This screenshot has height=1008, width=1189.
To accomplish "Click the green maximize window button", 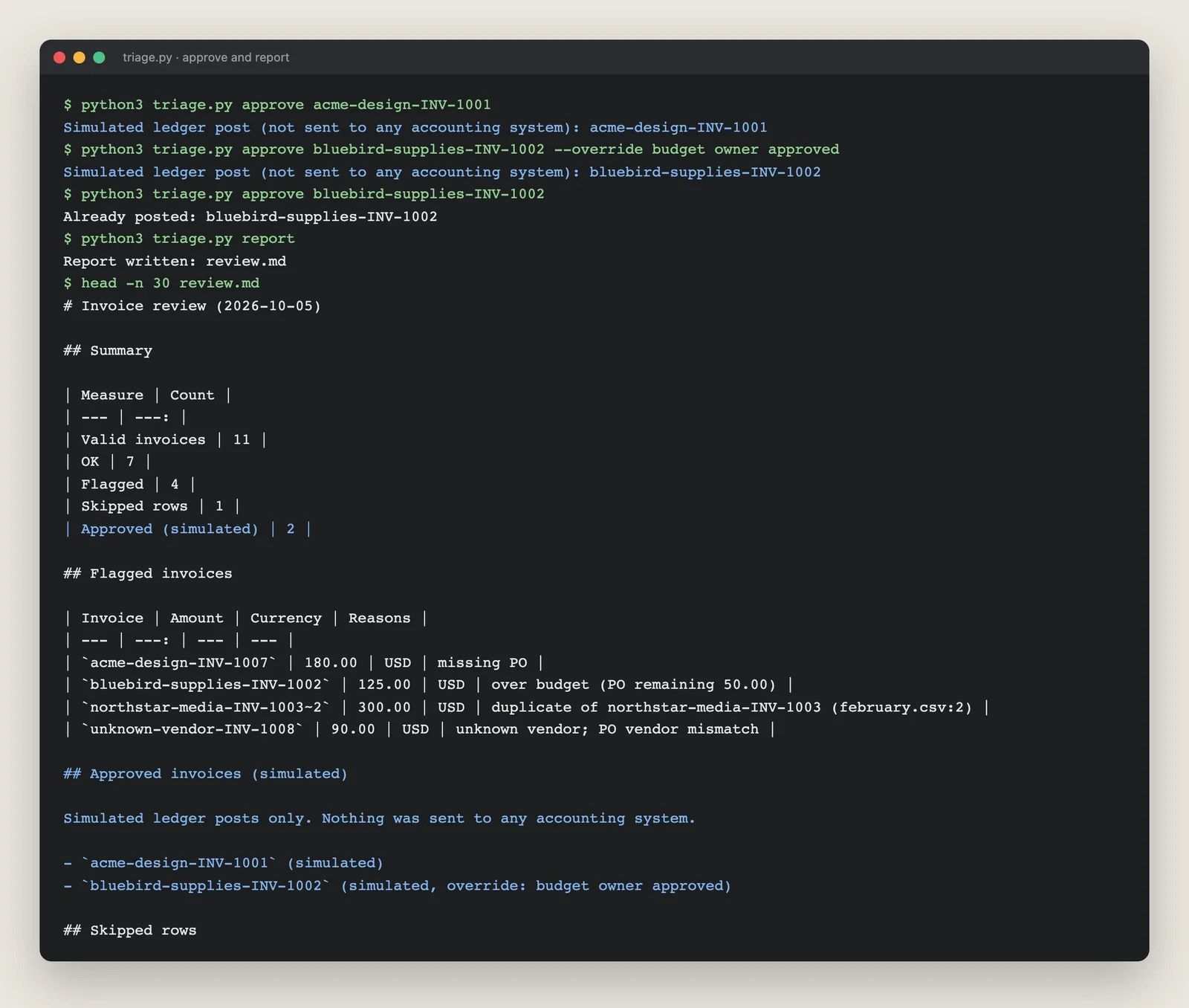I will pos(99,57).
